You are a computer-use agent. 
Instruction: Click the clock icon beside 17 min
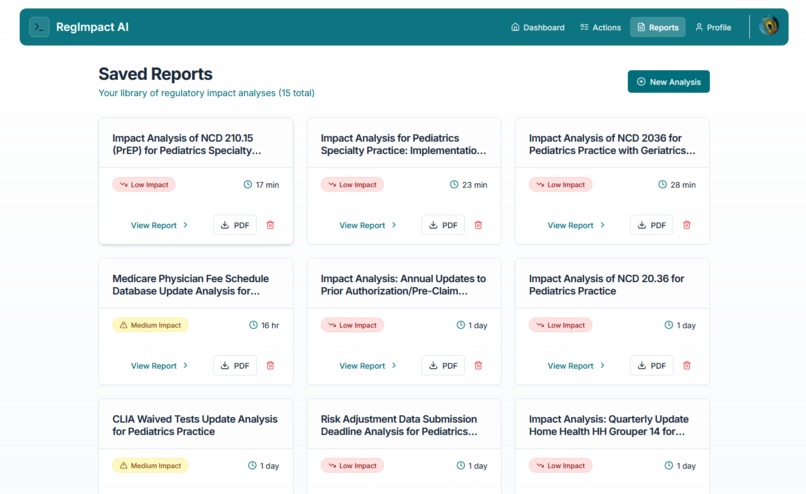pyautogui.click(x=248, y=185)
